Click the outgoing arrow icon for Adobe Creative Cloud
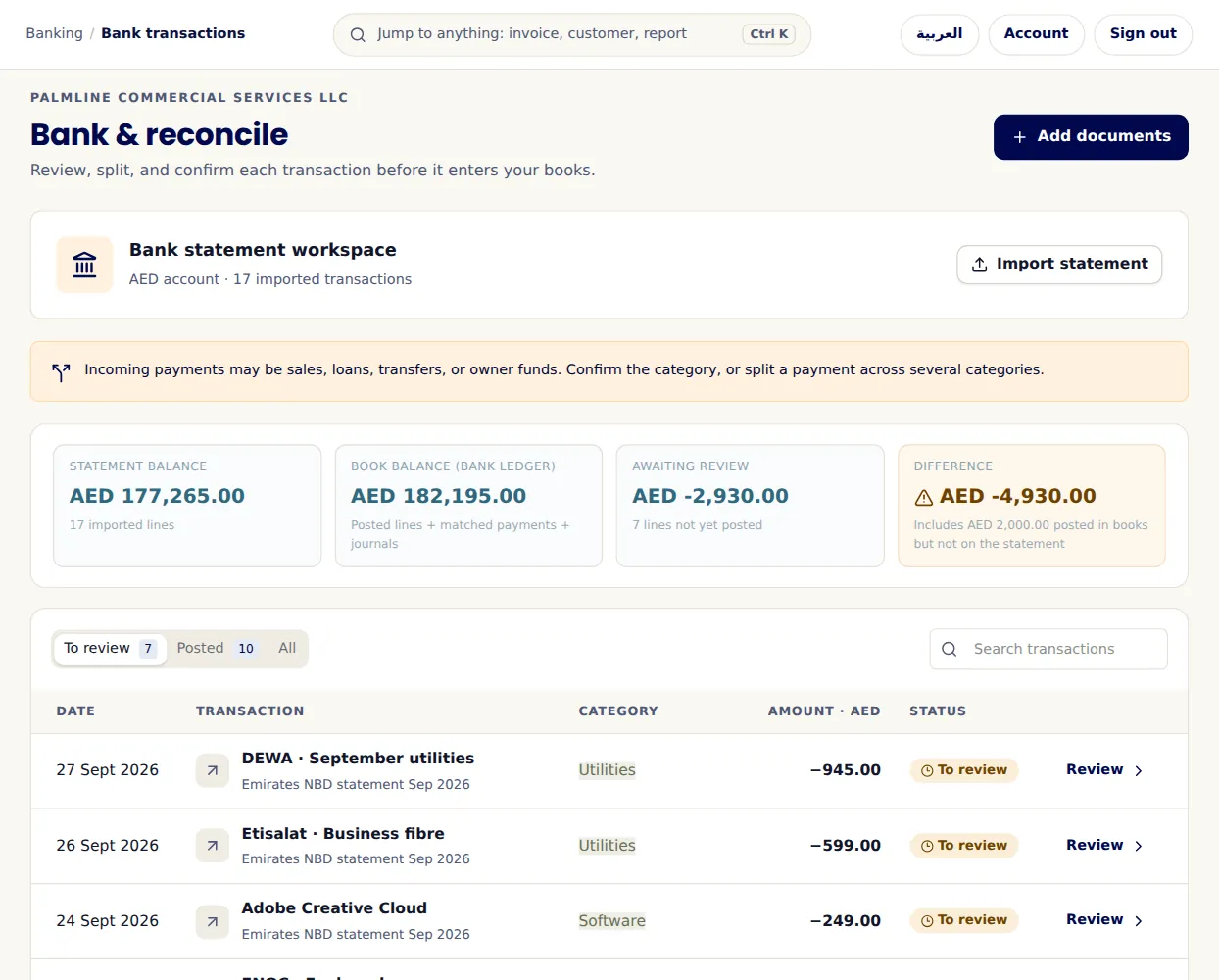1219x980 pixels. pos(212,921)
